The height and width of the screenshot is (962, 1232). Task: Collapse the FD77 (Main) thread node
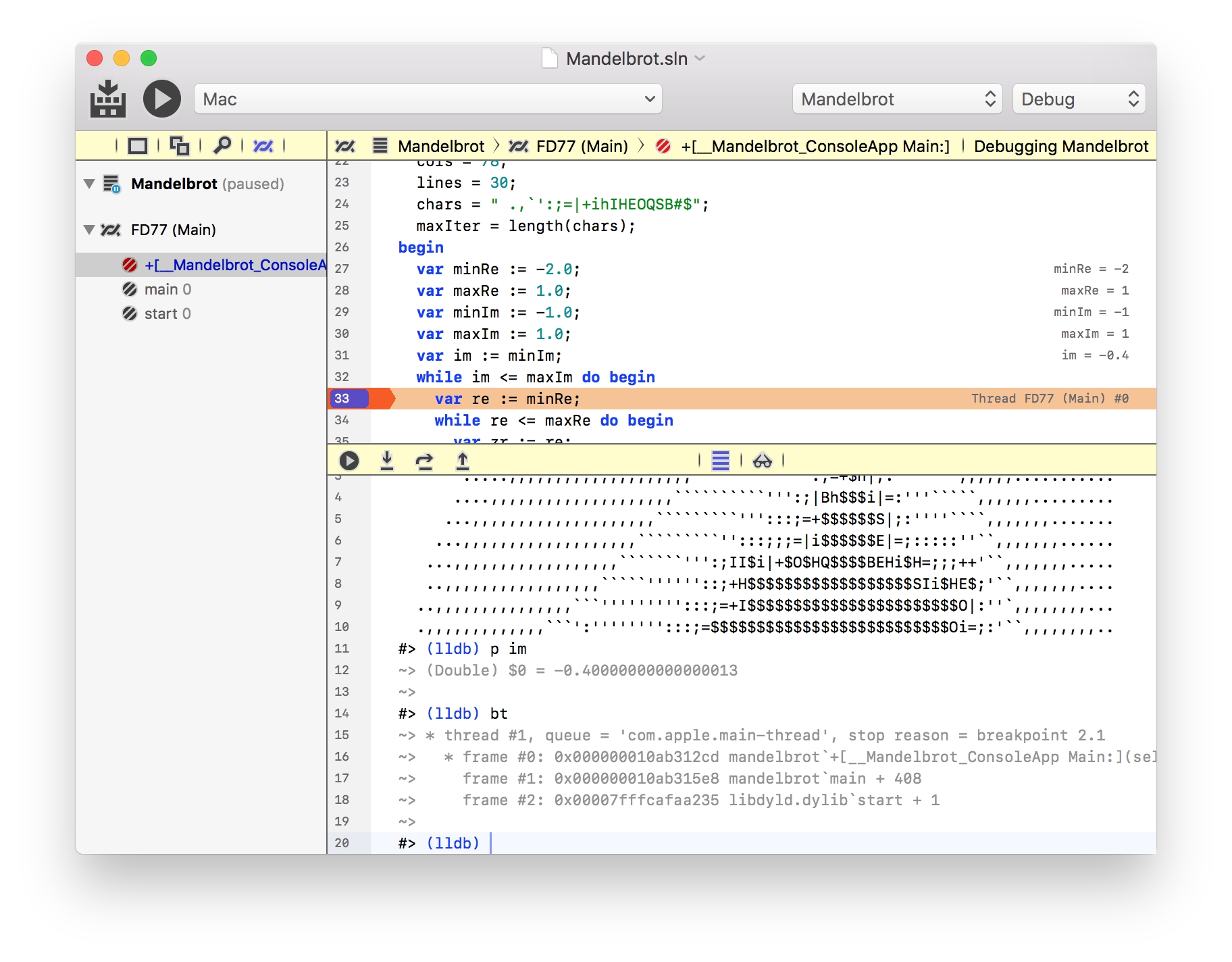click(x=89, y=230)
